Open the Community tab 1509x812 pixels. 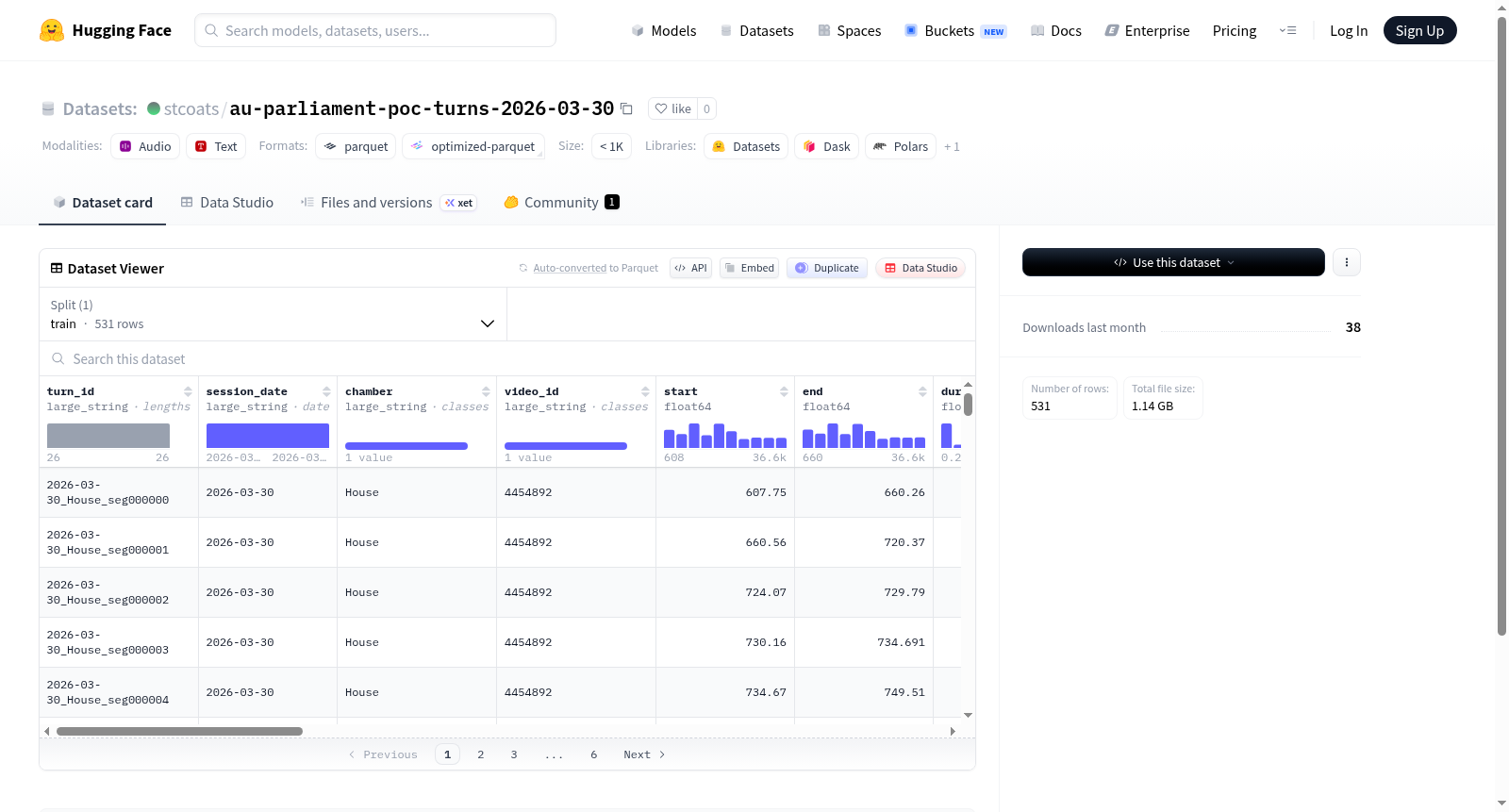click(561, 202)
